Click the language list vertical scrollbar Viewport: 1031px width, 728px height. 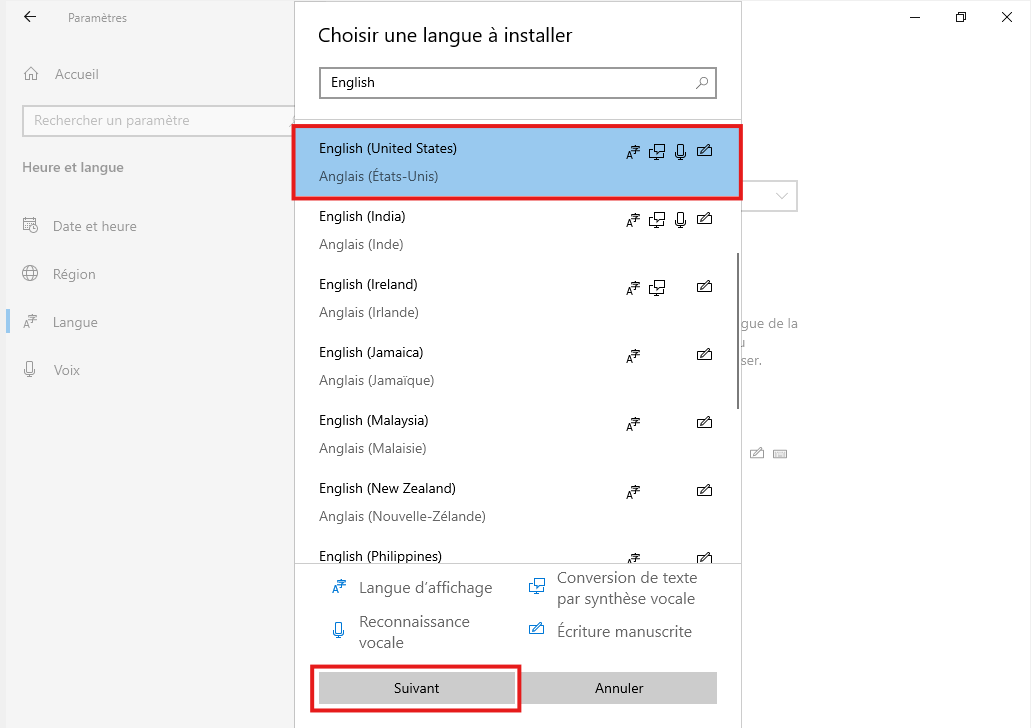[x=738, y=330]
